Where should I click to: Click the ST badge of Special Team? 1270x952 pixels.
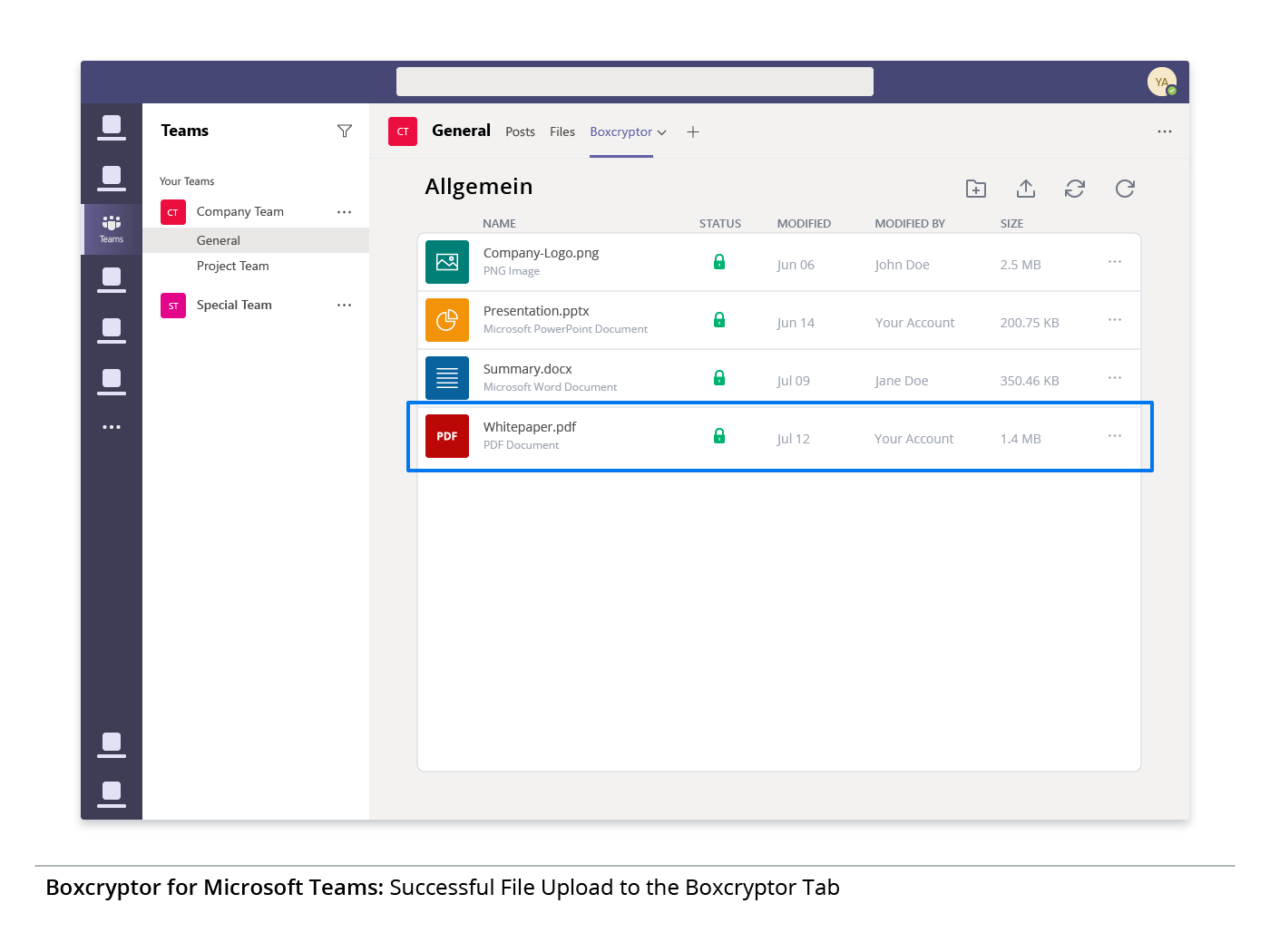(x=173, y=306)
